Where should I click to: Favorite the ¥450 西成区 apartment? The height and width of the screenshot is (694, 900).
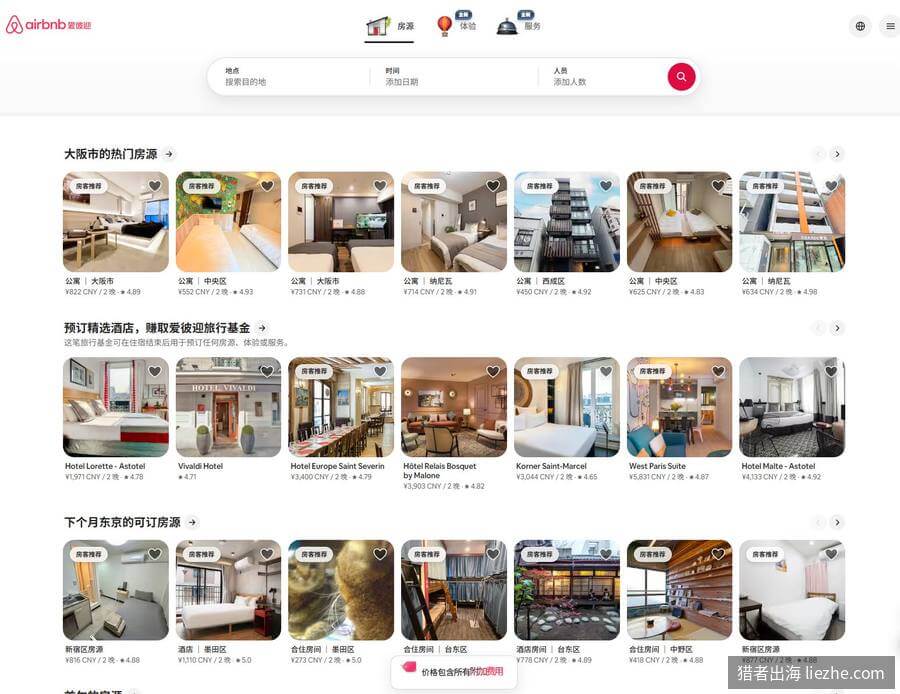[x=606, y=185]
